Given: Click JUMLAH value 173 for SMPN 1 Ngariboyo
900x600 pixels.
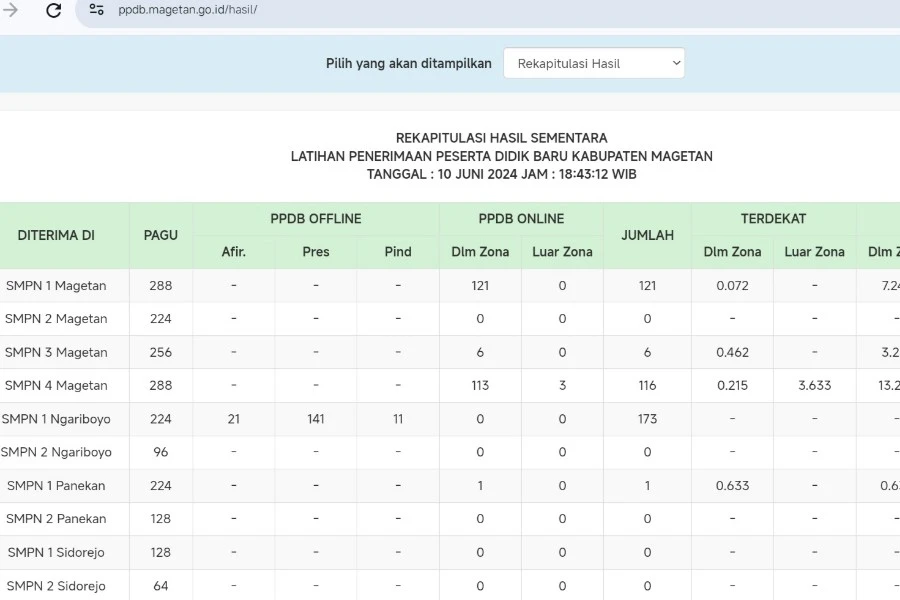Looking at the screenshot, I should 647,419.
